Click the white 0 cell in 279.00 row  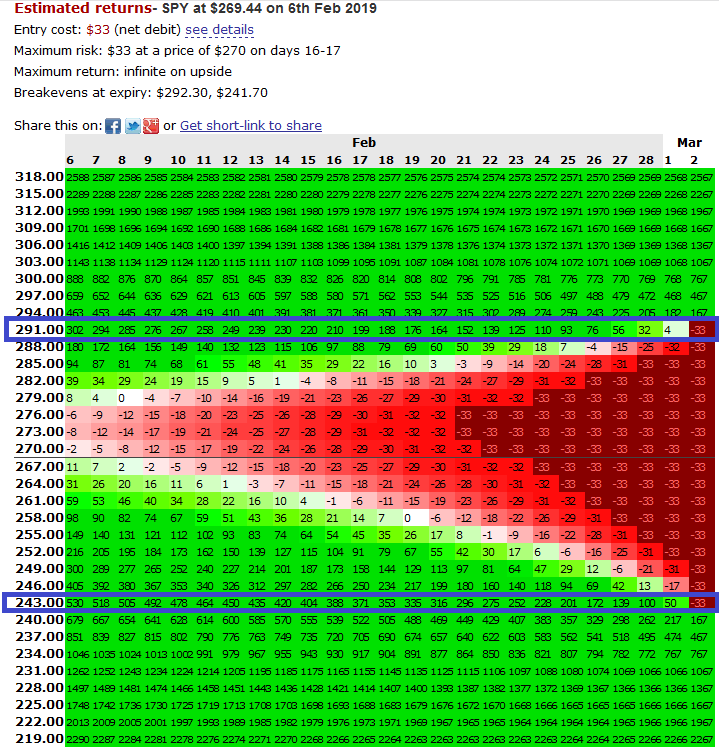coord(122,398)
